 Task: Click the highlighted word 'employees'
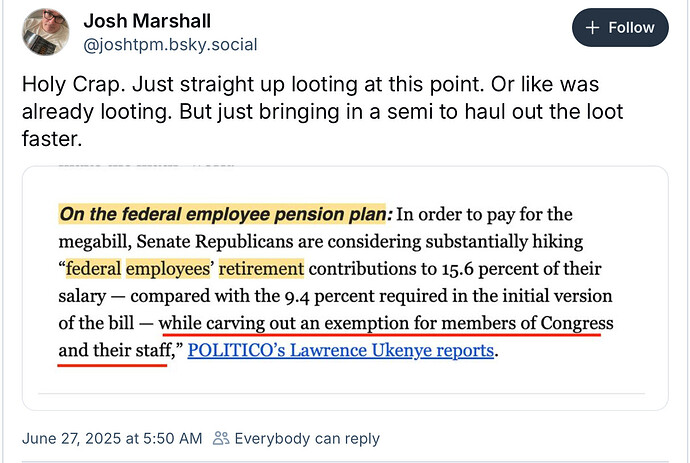click(x=168, y=268)
